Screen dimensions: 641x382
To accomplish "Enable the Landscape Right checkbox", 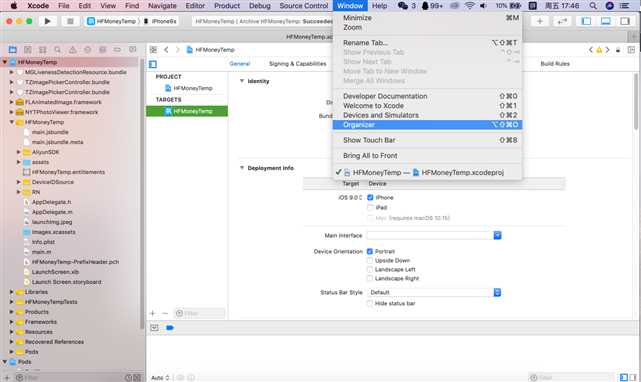I will [370, 279].
